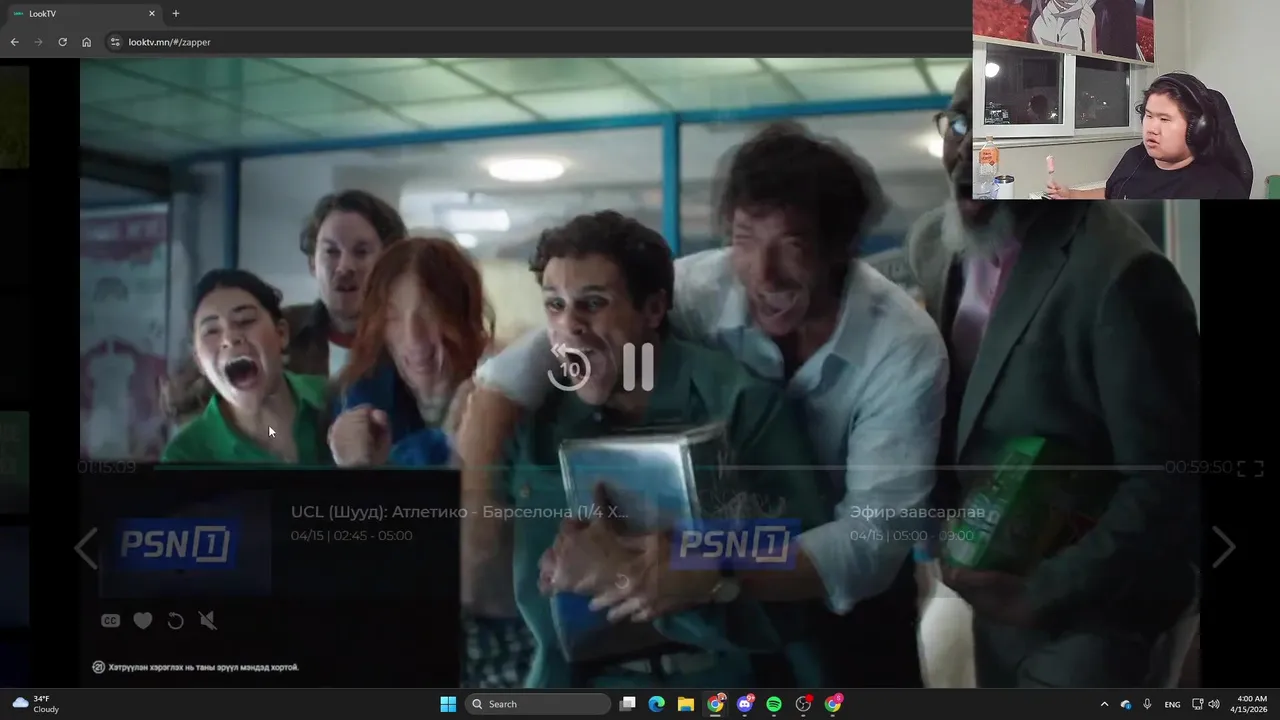
Task: Open UCL Атлетико - Барселона program title
Action: click(x=460, y=511)
